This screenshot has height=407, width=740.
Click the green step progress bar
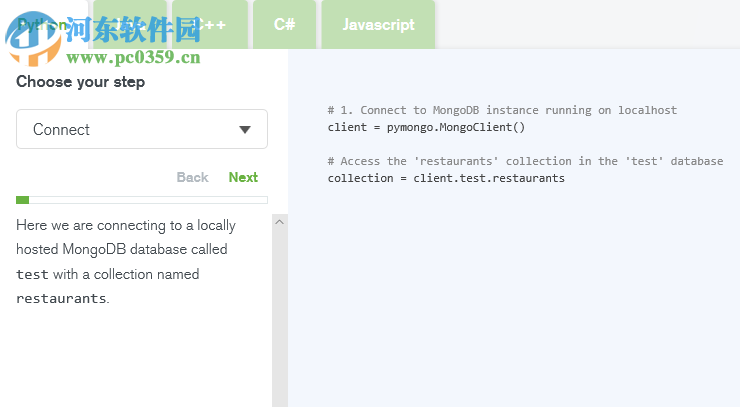click(x=142, y=200)
